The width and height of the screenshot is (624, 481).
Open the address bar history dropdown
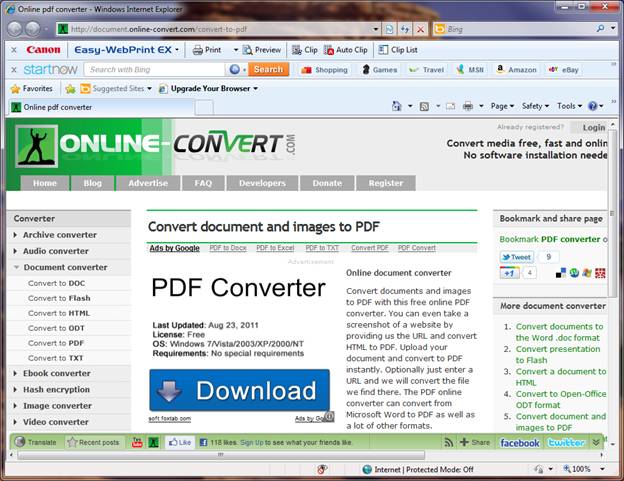coord(376,29)
